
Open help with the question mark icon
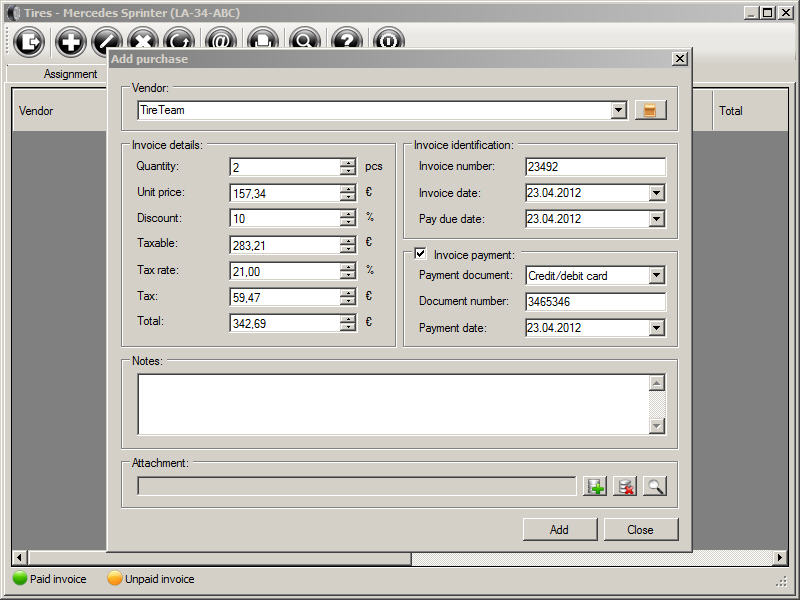346,42
